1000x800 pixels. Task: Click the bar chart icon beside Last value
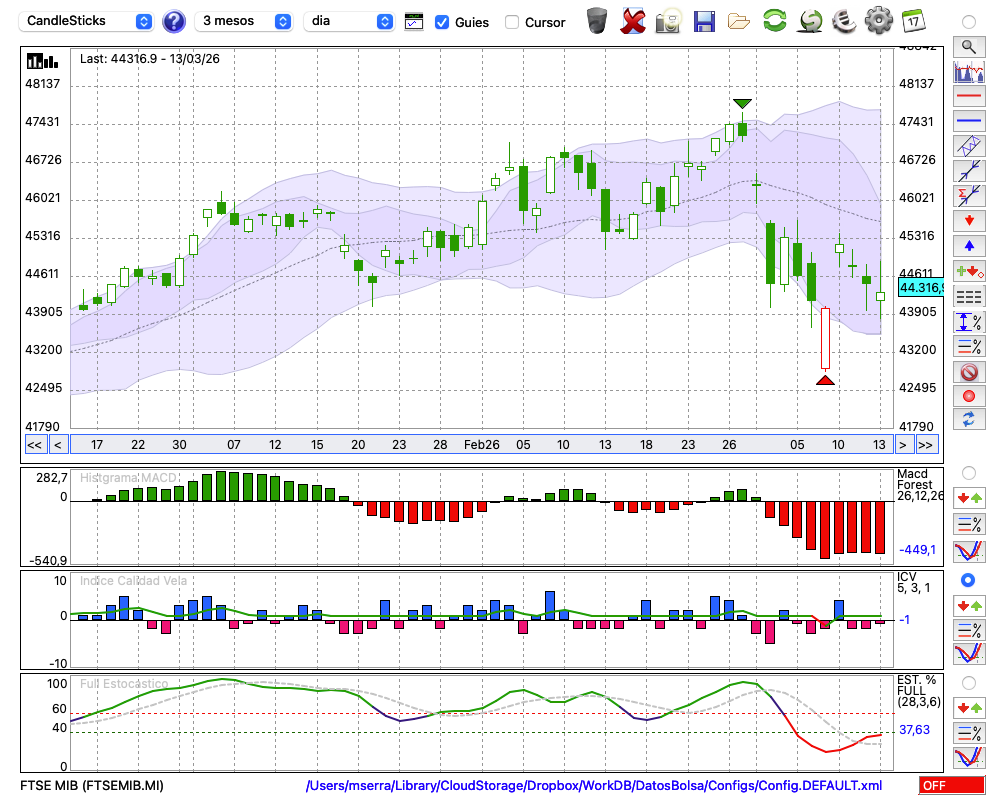42,61
